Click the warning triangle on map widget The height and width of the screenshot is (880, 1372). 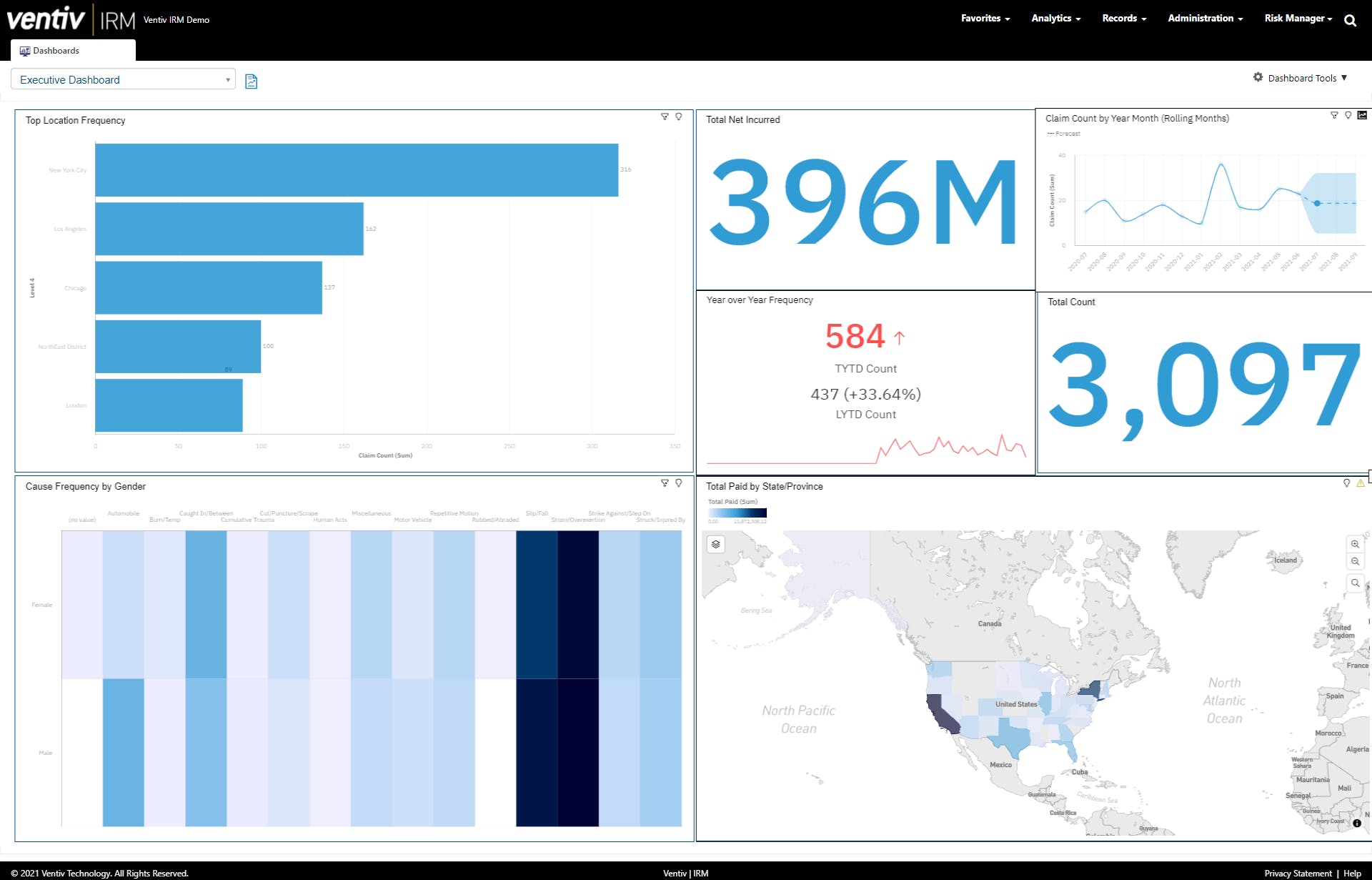click(x=1361, y=483)
